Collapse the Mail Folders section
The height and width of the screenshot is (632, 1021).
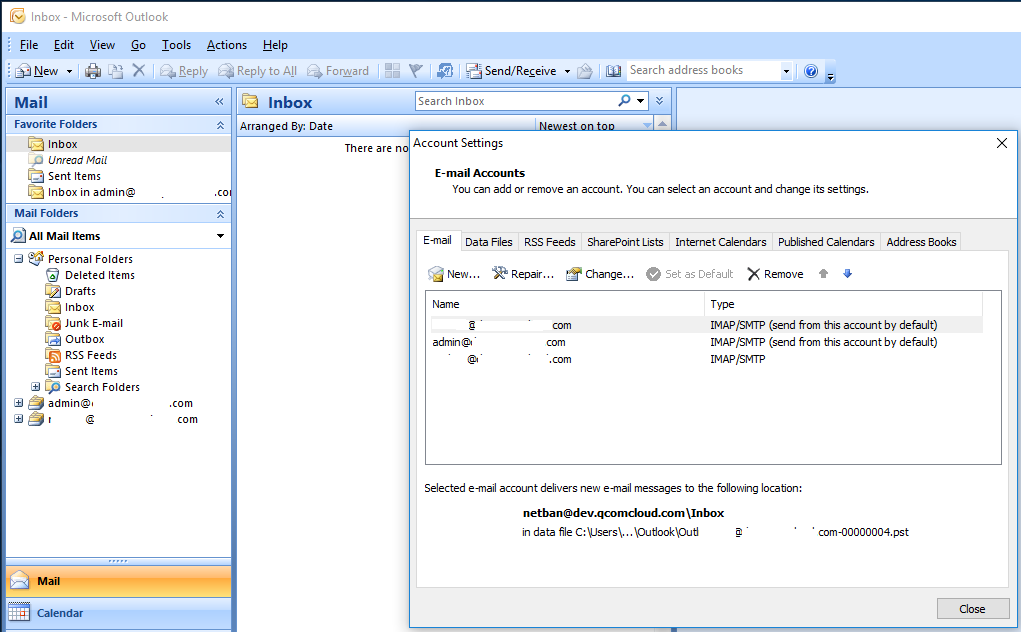click(220, 214)
